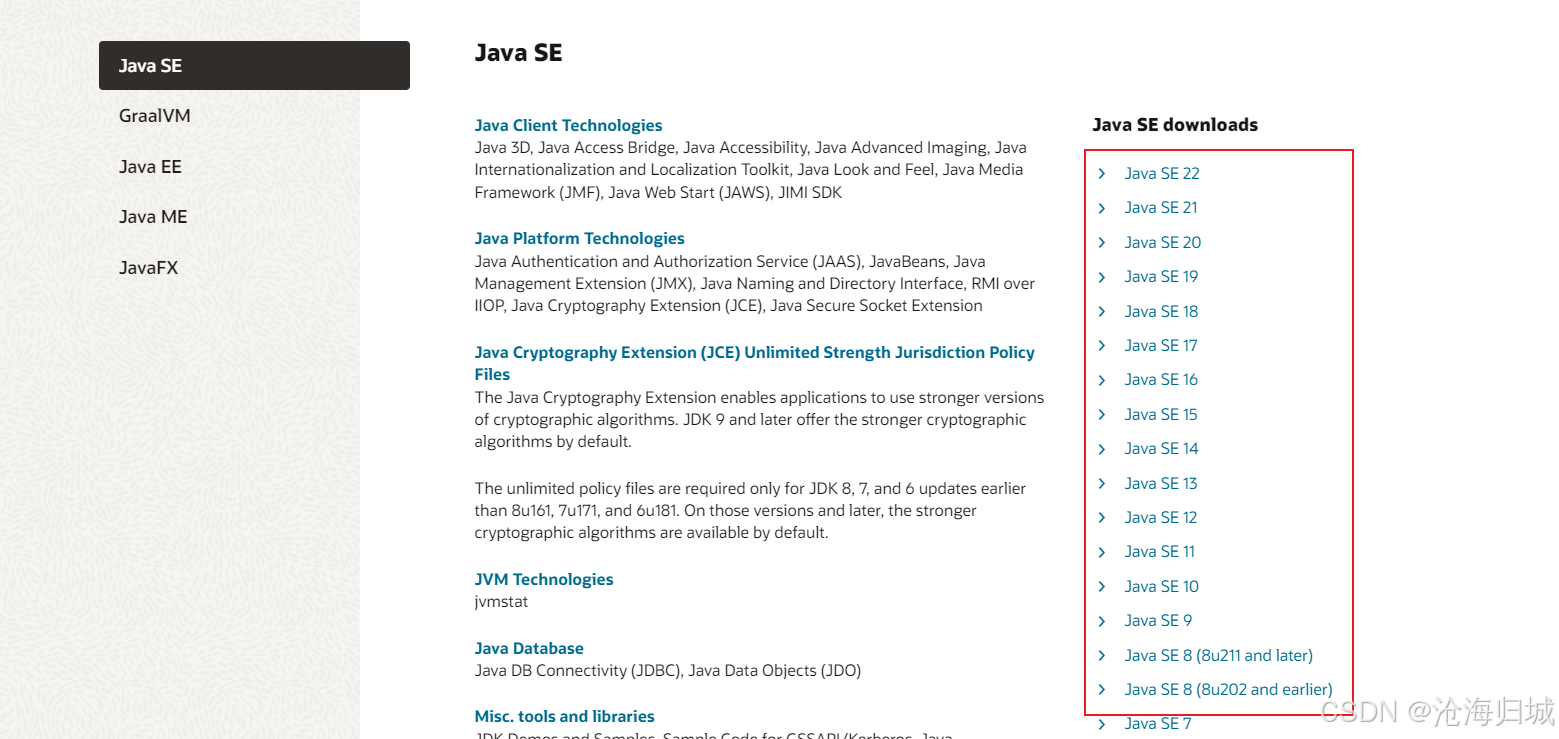The width and height of the screenshot is (1559, 739).
Task: Open the Java SE 9 download link
Action: tap(1158, 621)
